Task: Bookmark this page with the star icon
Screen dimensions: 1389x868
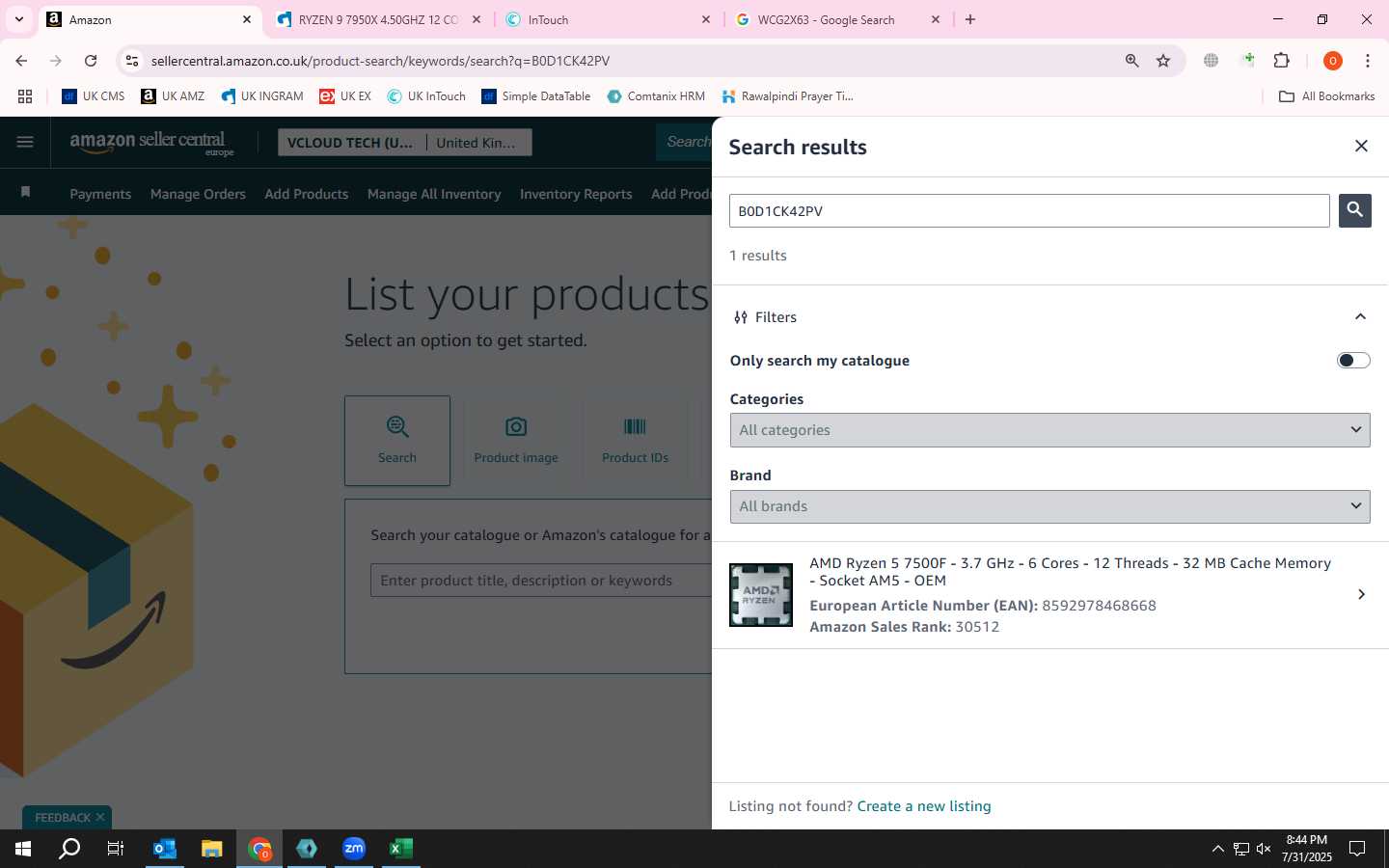Action: click(x=1163, y=61)
